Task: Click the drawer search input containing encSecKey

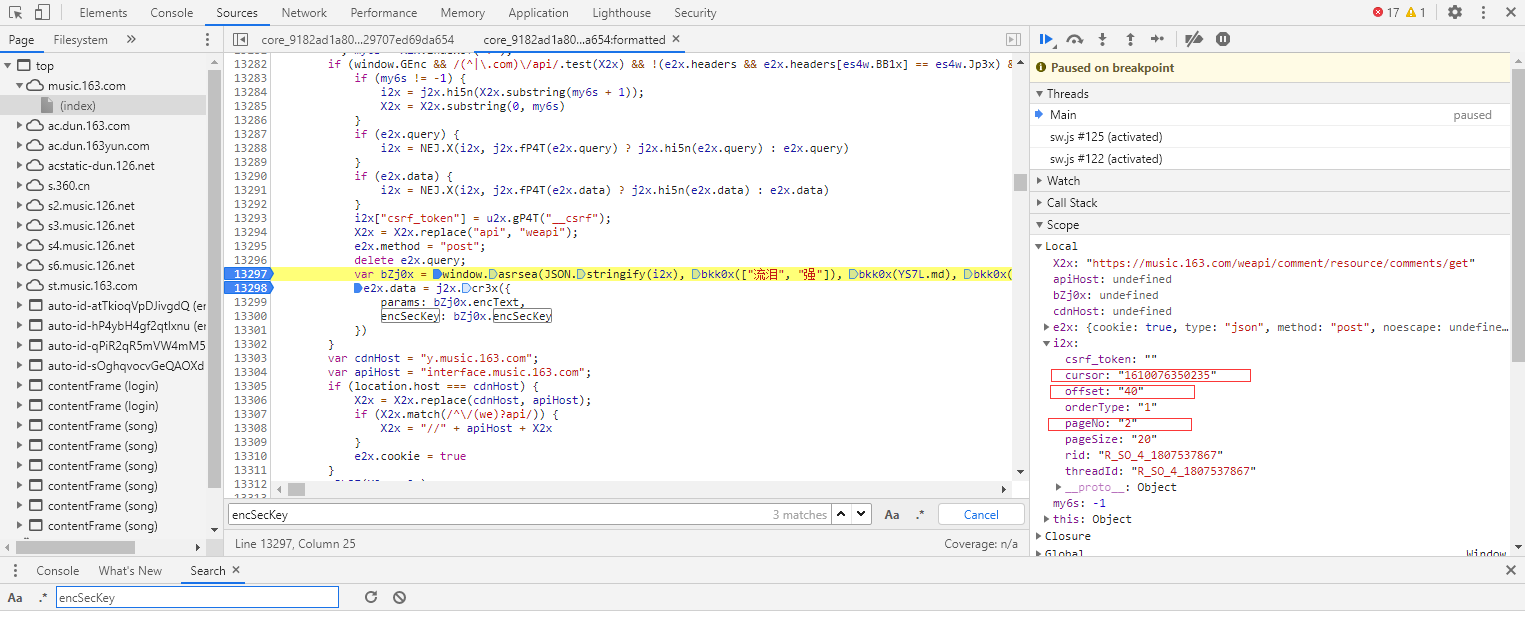Action: [197, 597]
